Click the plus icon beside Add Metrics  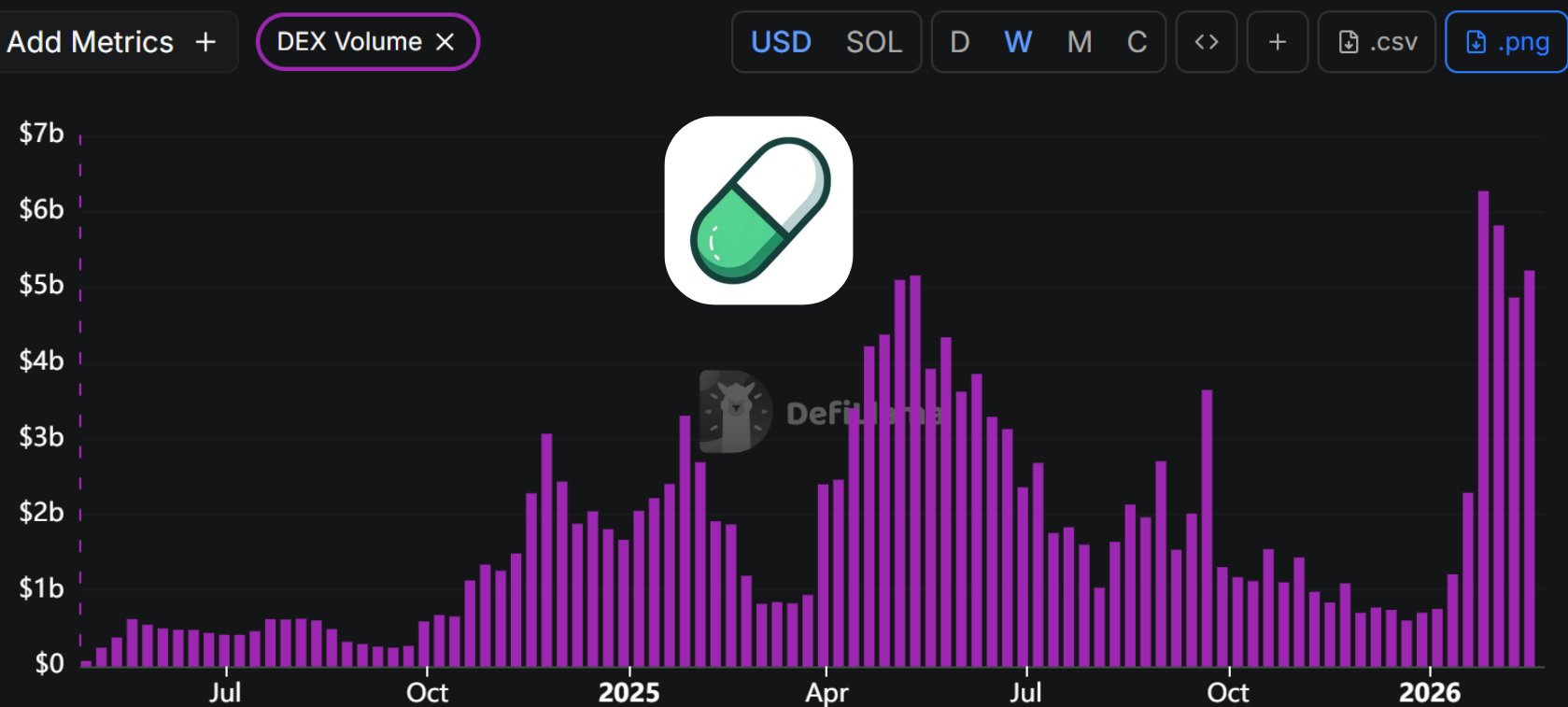205,42
